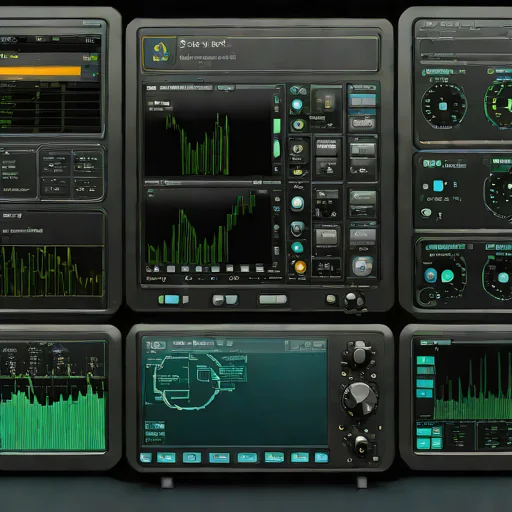Click the green B26 header label
The image size is (512, 512).
click(x=432, y=164)
